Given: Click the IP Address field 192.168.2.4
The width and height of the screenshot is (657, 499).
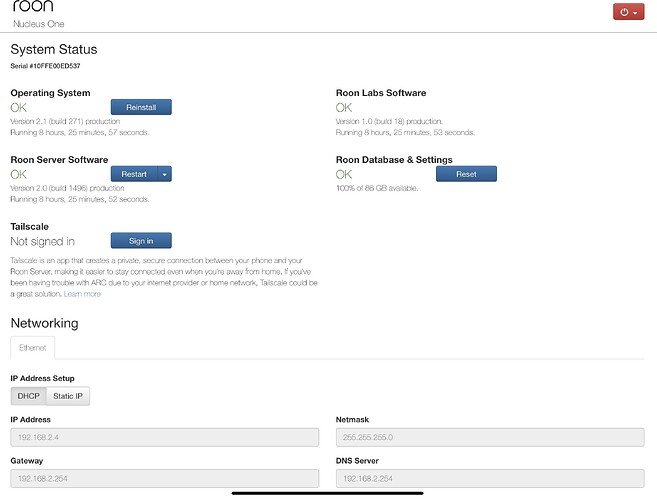Looking at the screenshot, I should 165,437.
